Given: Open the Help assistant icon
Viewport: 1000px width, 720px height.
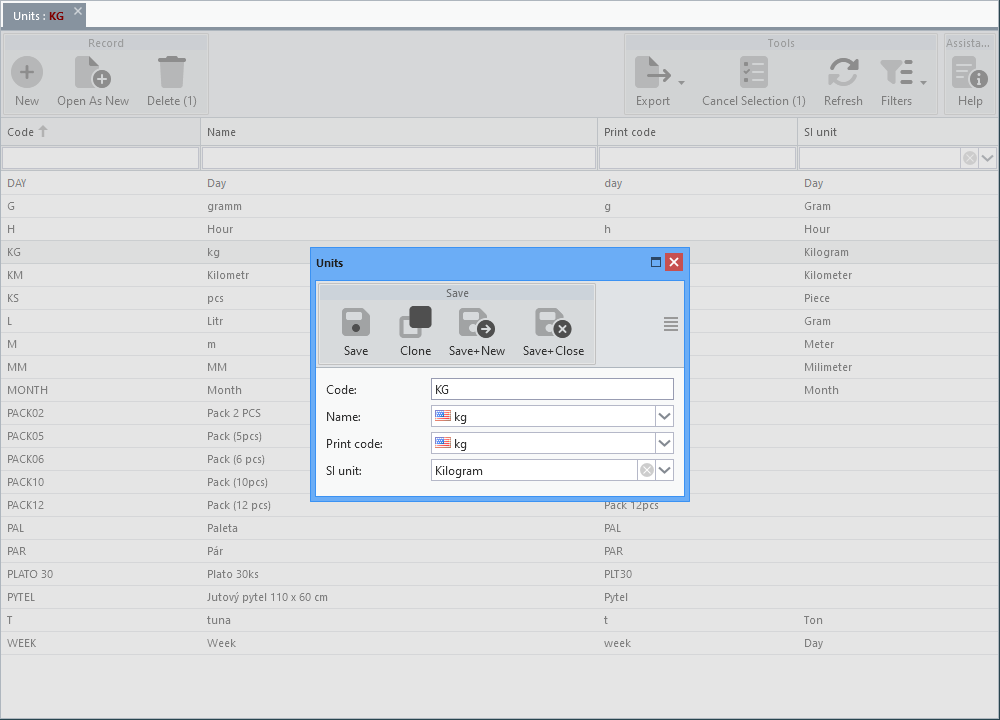Looking at the screenshot, I should pos(969,72).
